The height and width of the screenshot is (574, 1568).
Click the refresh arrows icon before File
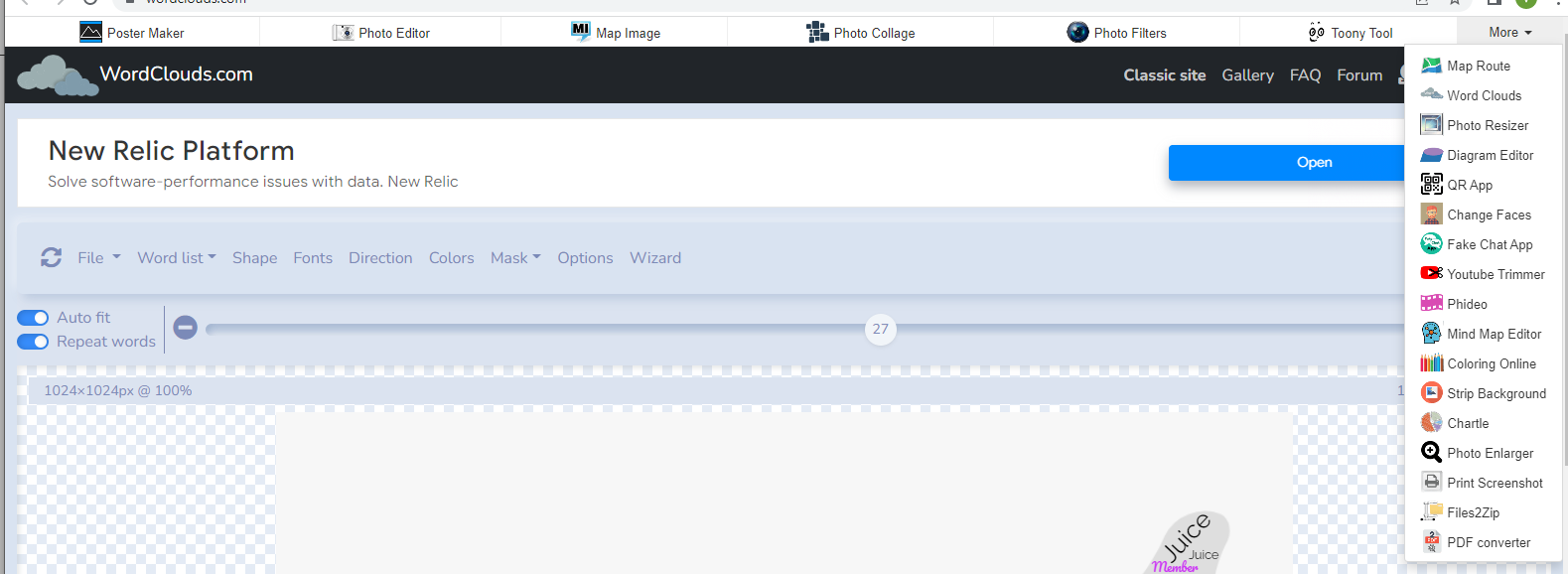click(52, 258)
